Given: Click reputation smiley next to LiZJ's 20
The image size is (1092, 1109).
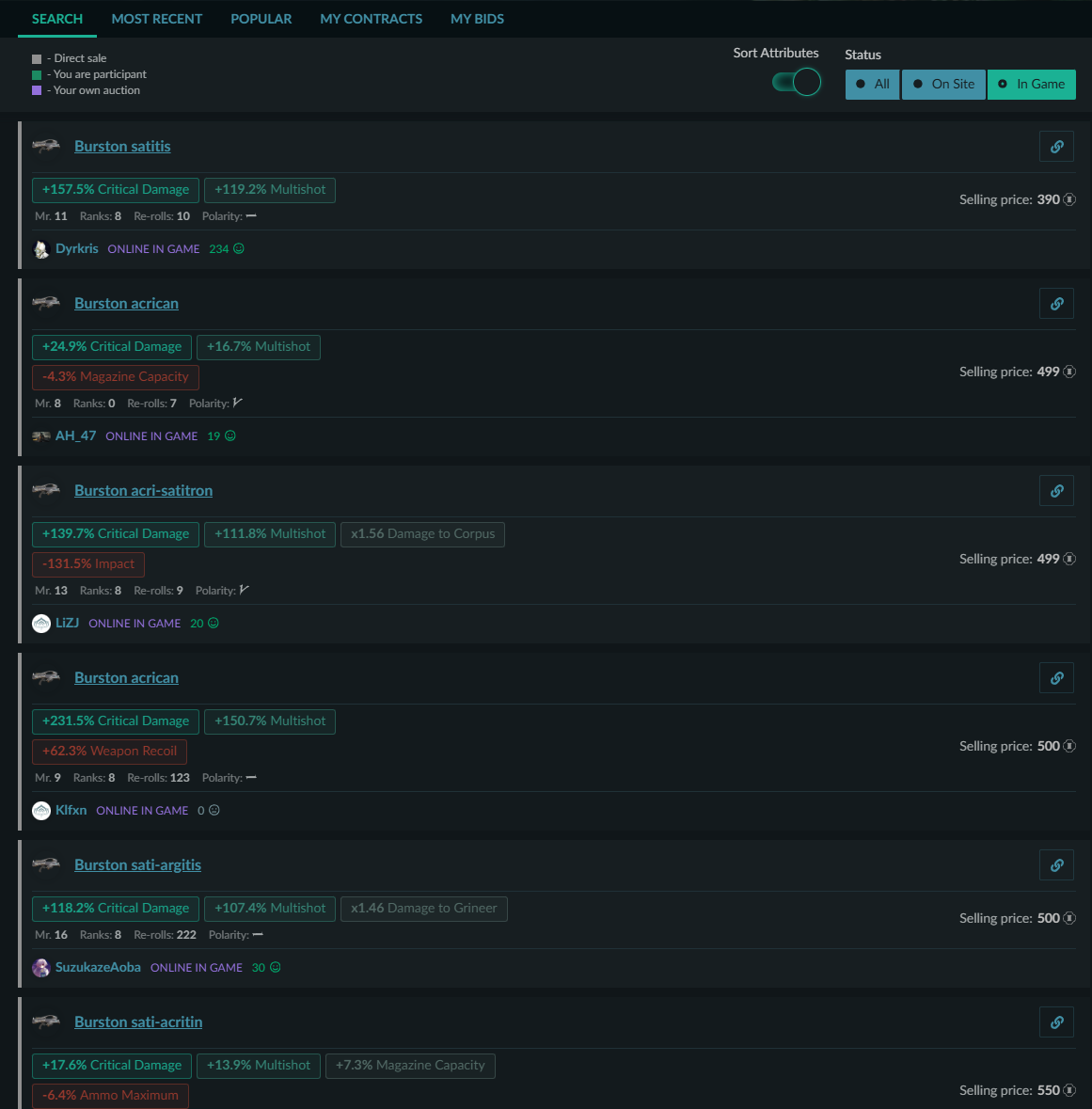Looking at the screenshot, I should point(214,623).
